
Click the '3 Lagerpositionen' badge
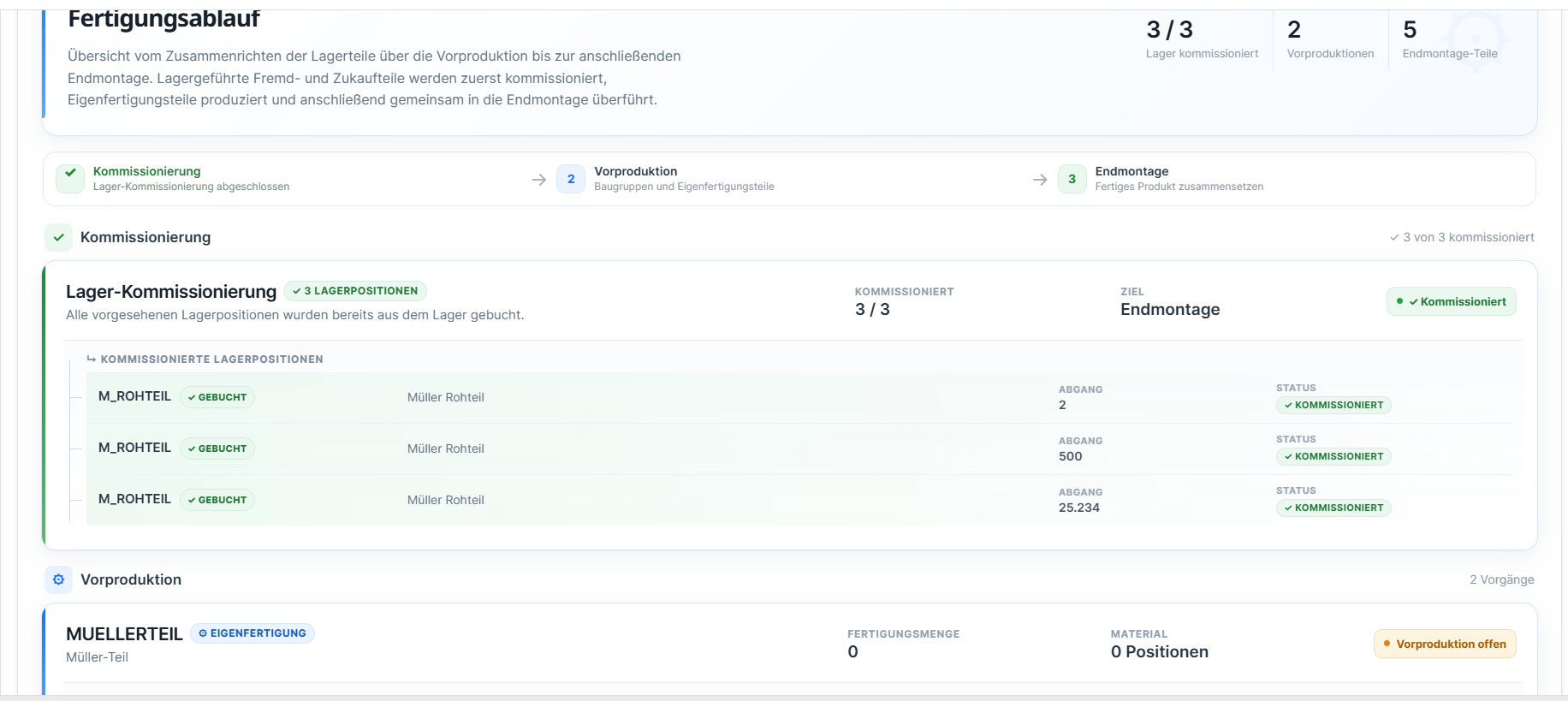pos(355,291)
